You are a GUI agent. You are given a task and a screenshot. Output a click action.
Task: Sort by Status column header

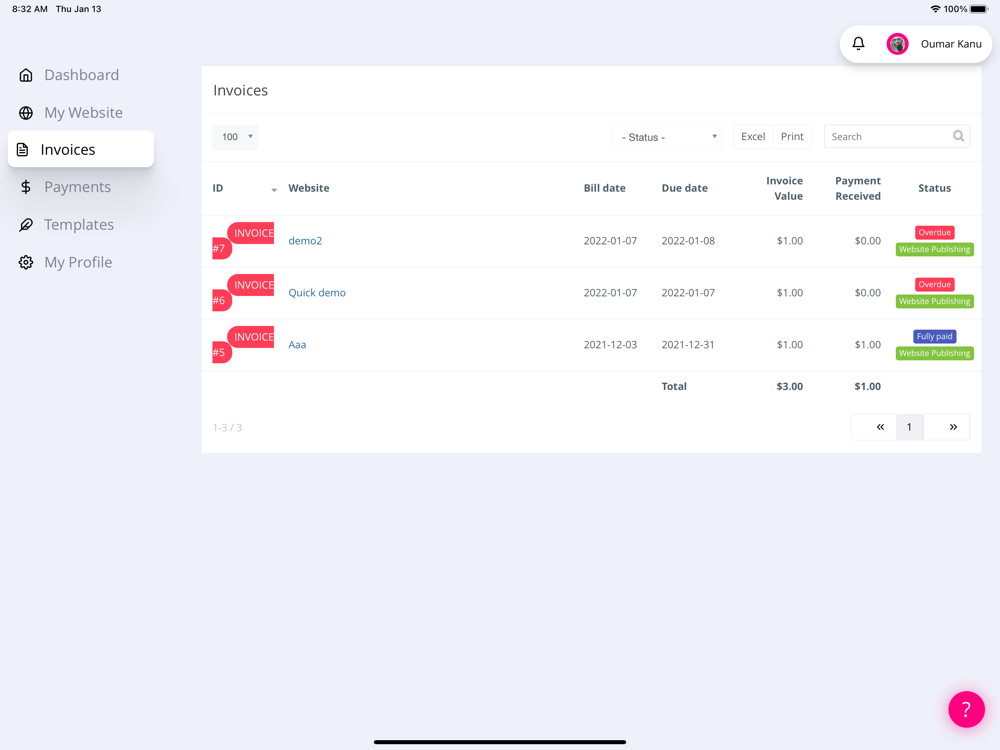[934, 188]
